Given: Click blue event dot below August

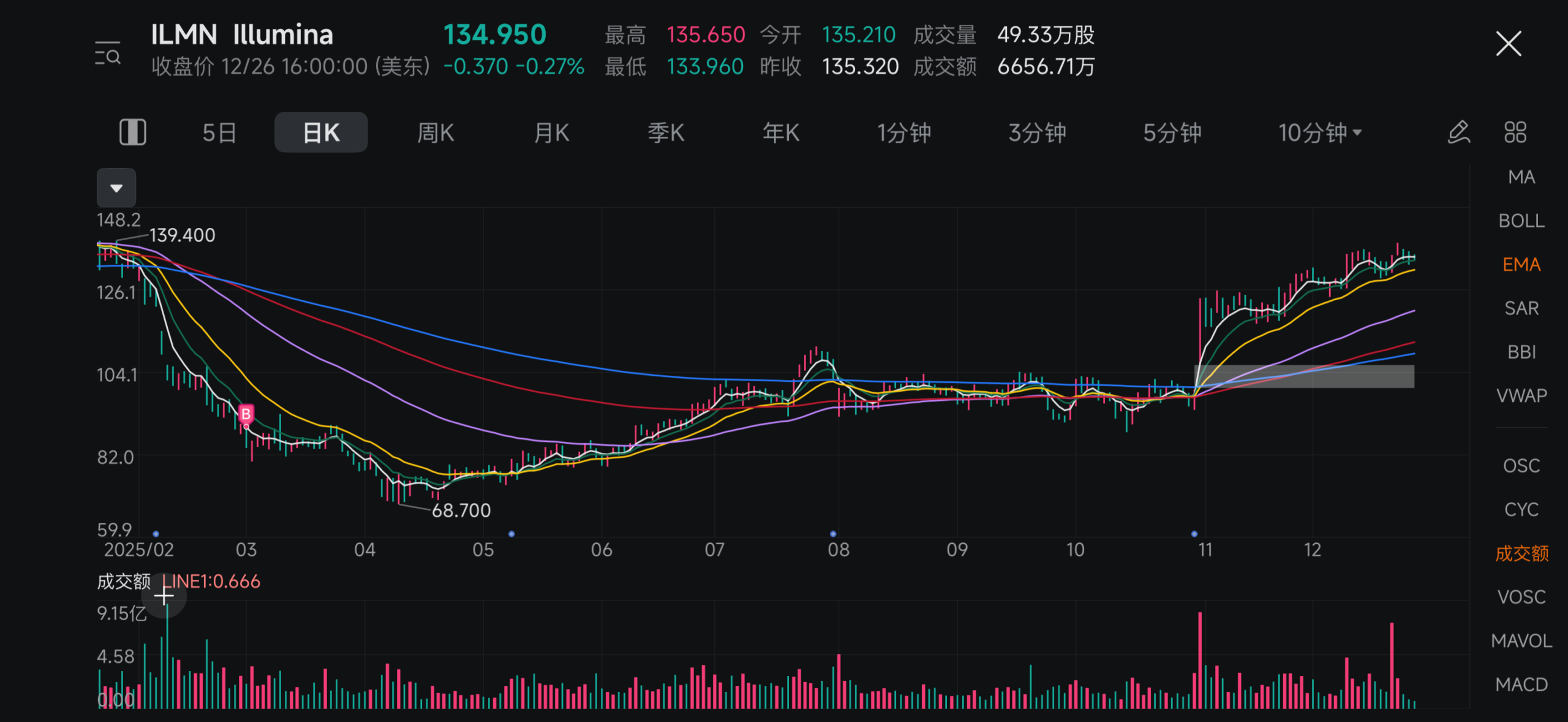Looking at the screenshot, I should (833, 534).
